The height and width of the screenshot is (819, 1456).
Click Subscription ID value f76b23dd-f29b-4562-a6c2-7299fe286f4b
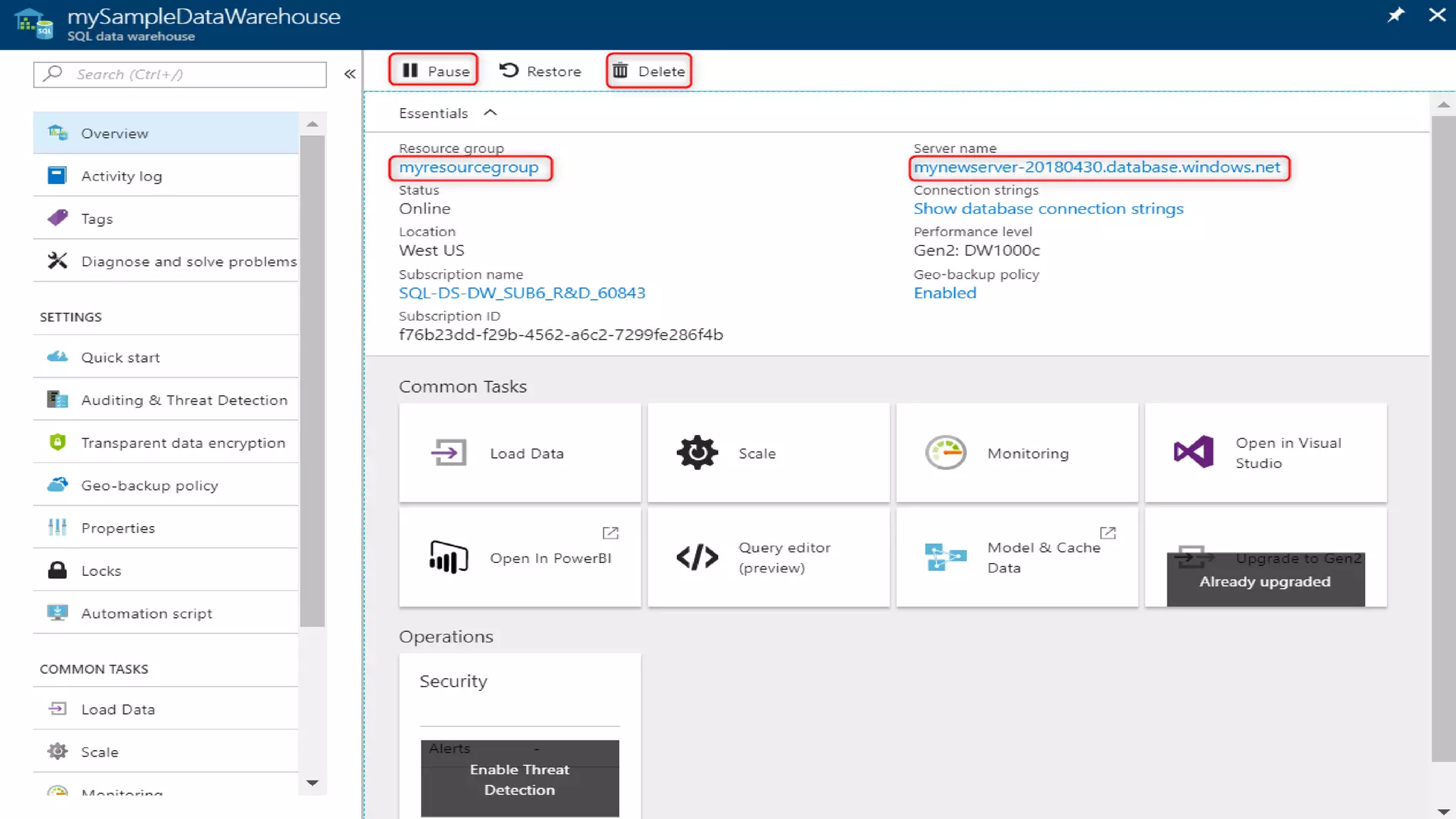click(x=561, y=334)
